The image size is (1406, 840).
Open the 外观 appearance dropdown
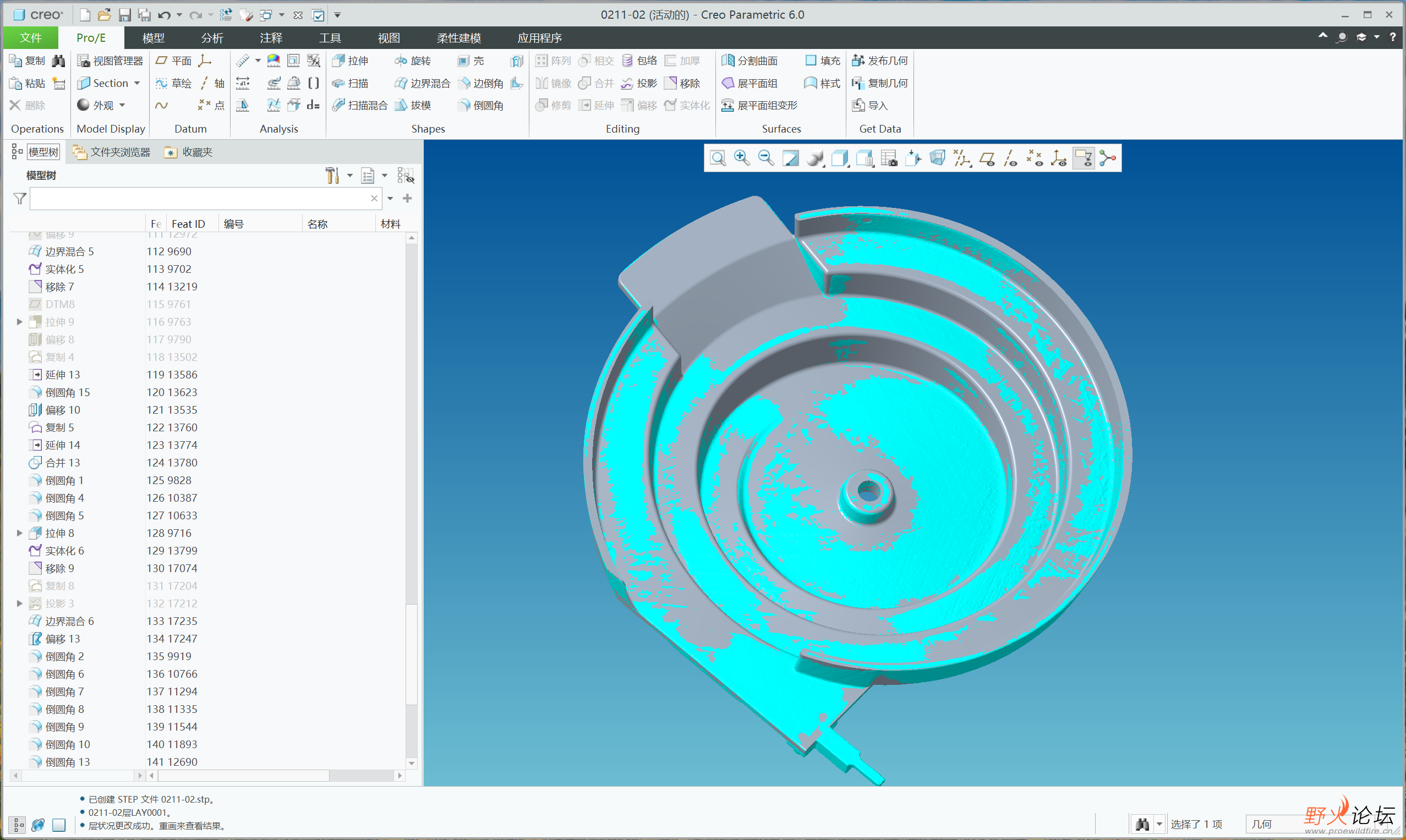coord(122,105)
